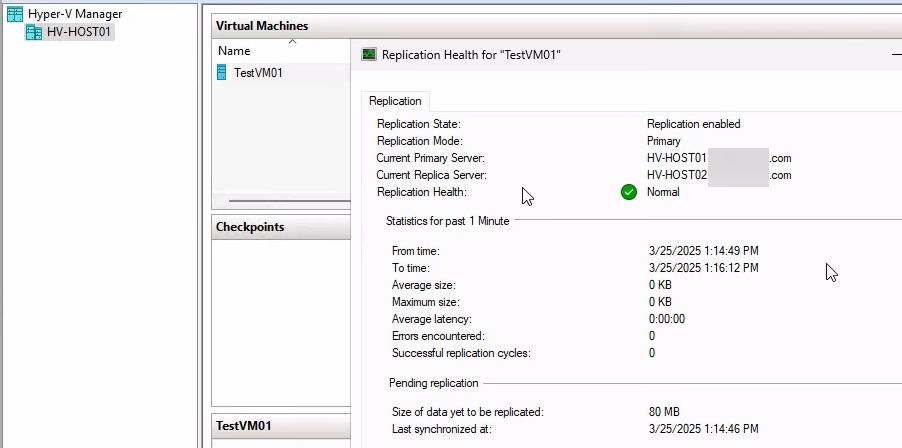Click the 'Last synchronized at:' label
This screenshot has width=902, height=448.
(442, 429)
